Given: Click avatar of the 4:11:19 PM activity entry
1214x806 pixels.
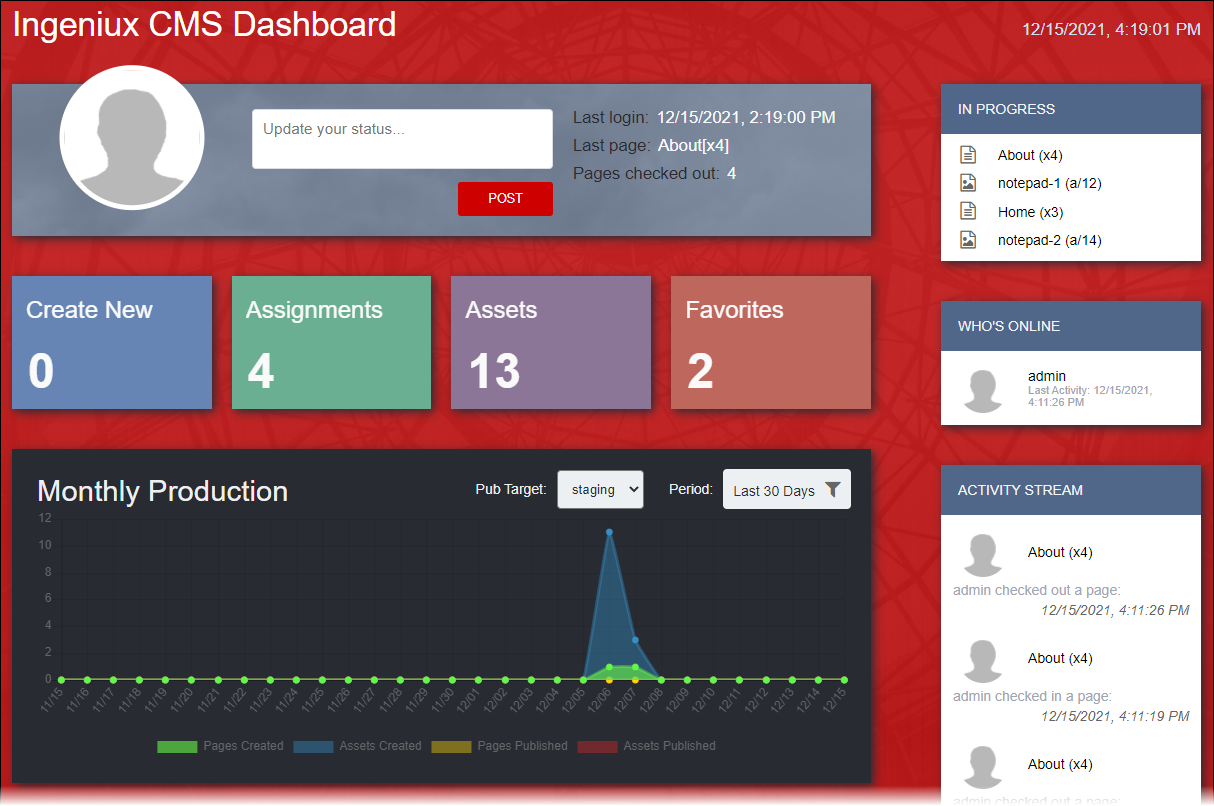Looking at the screenshot, I should coord(983,661).
